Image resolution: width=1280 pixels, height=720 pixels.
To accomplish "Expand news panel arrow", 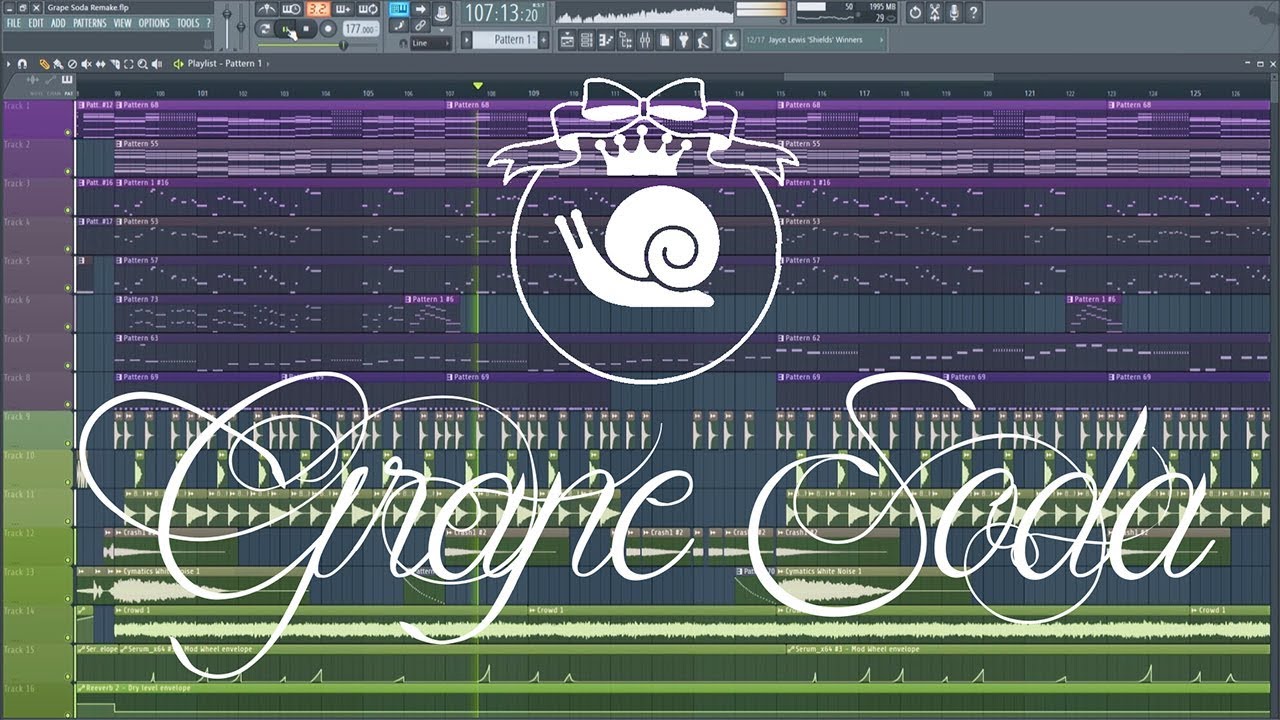I will 881,39.
